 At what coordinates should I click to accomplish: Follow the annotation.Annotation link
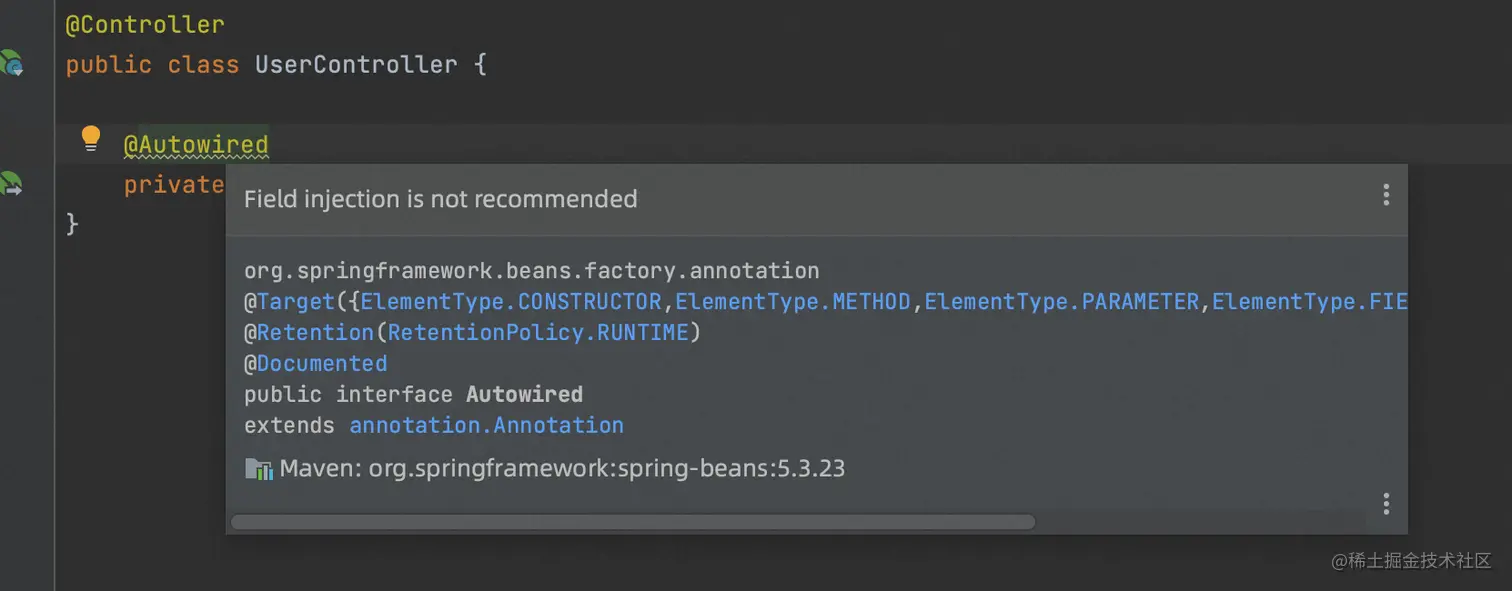[486, 425]
